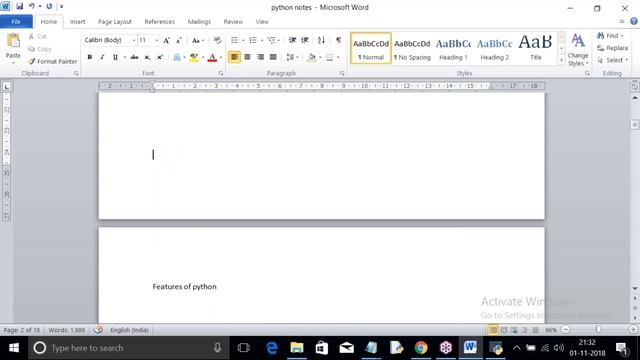Apply subscript formatting
The image size is (640, 360).
pyautogui.click(x=147, y=57)
